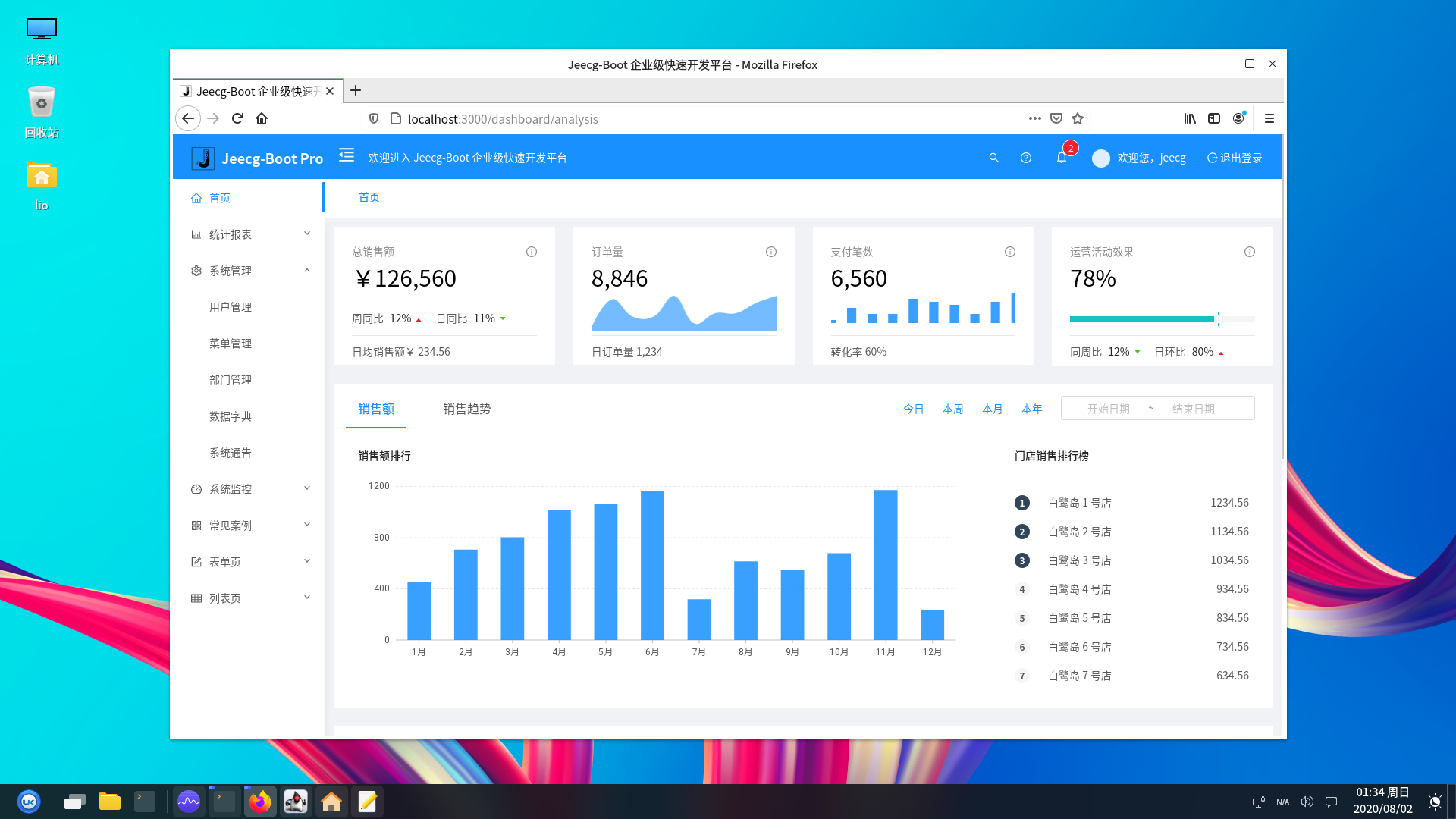
Task: Click the 开始日期 date input field
Action: [x=1108, y=409]
